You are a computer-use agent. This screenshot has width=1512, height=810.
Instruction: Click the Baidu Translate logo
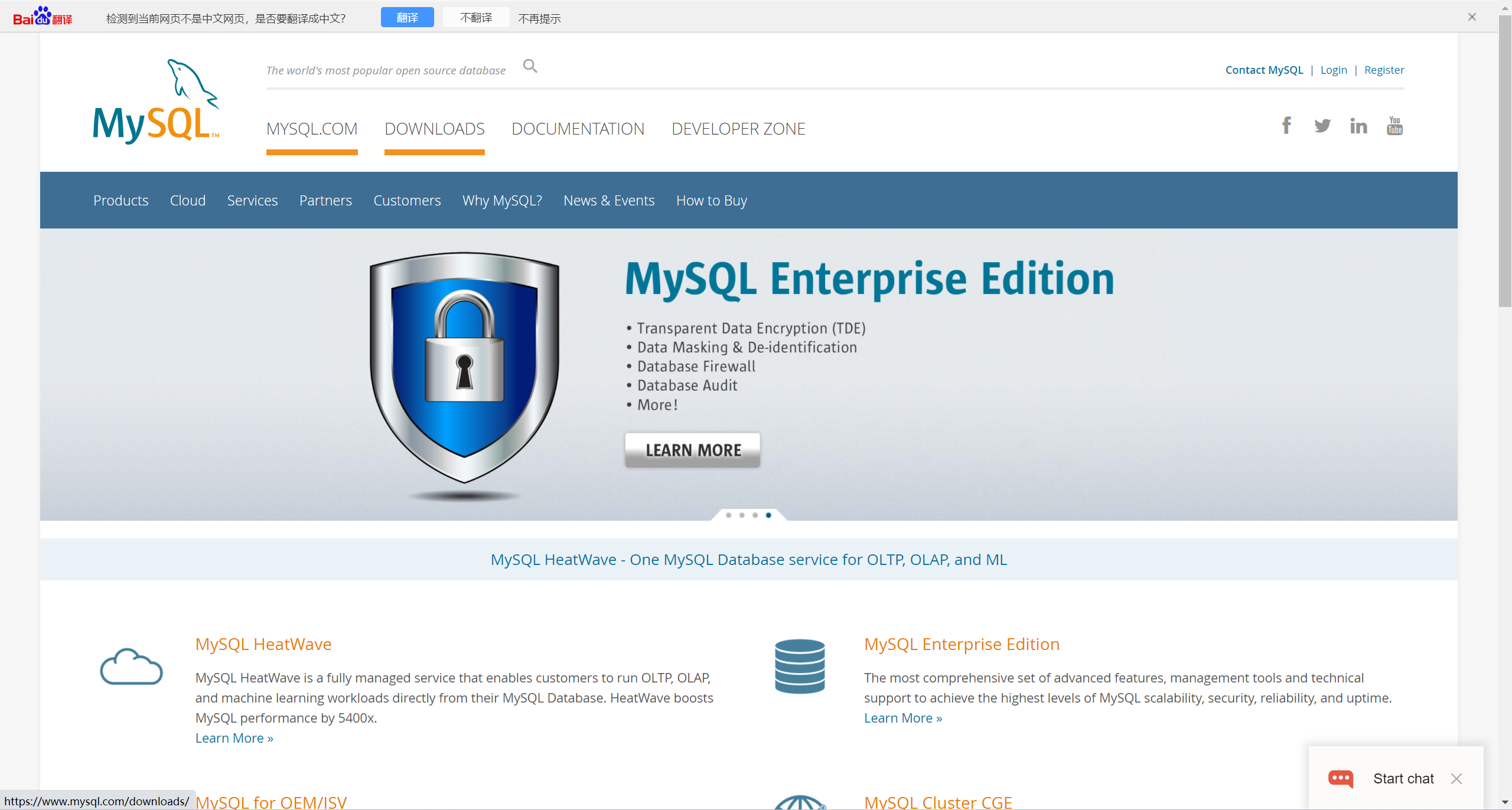click(x=43, y=17)
